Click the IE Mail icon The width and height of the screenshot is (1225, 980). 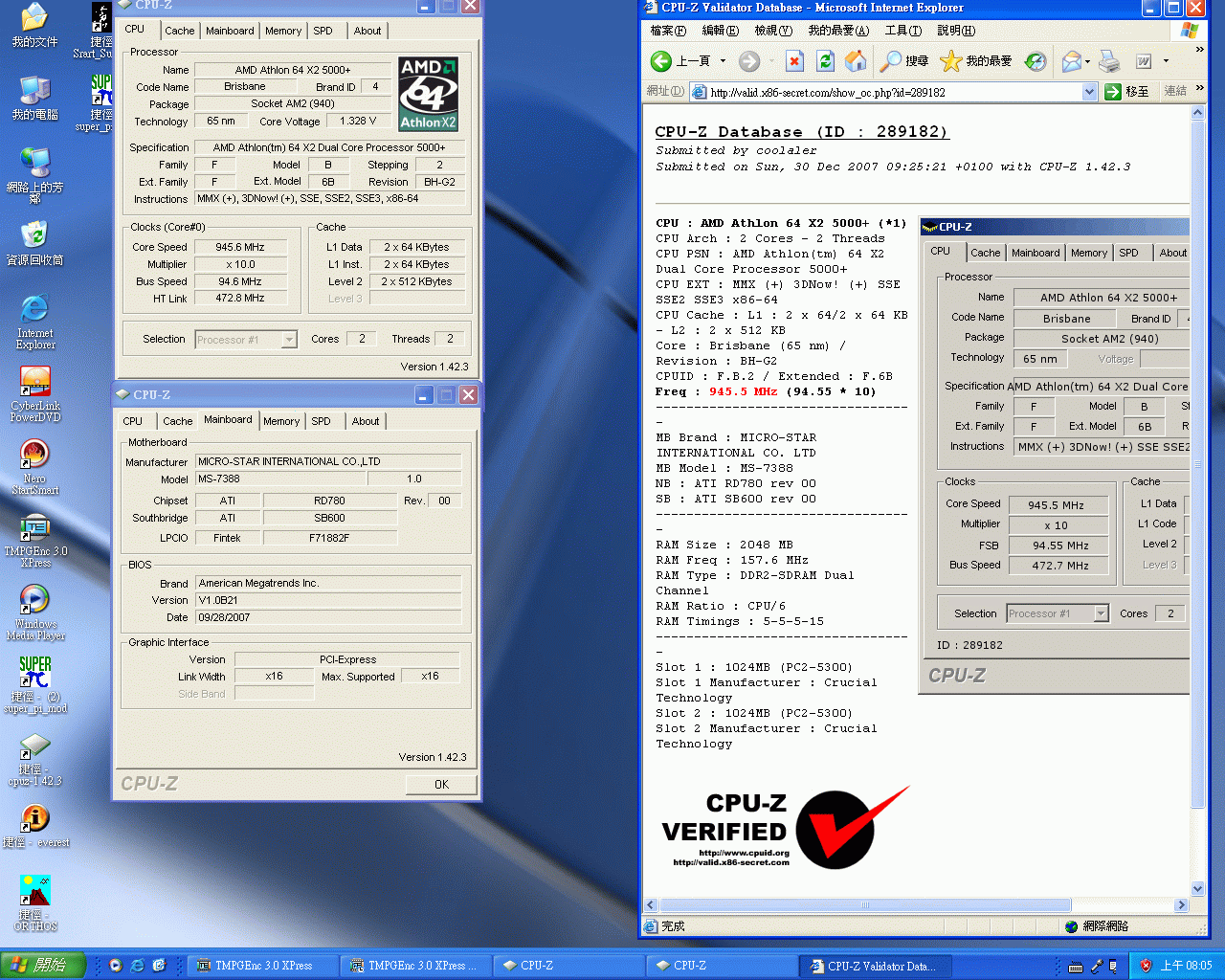click(1071, 61)
